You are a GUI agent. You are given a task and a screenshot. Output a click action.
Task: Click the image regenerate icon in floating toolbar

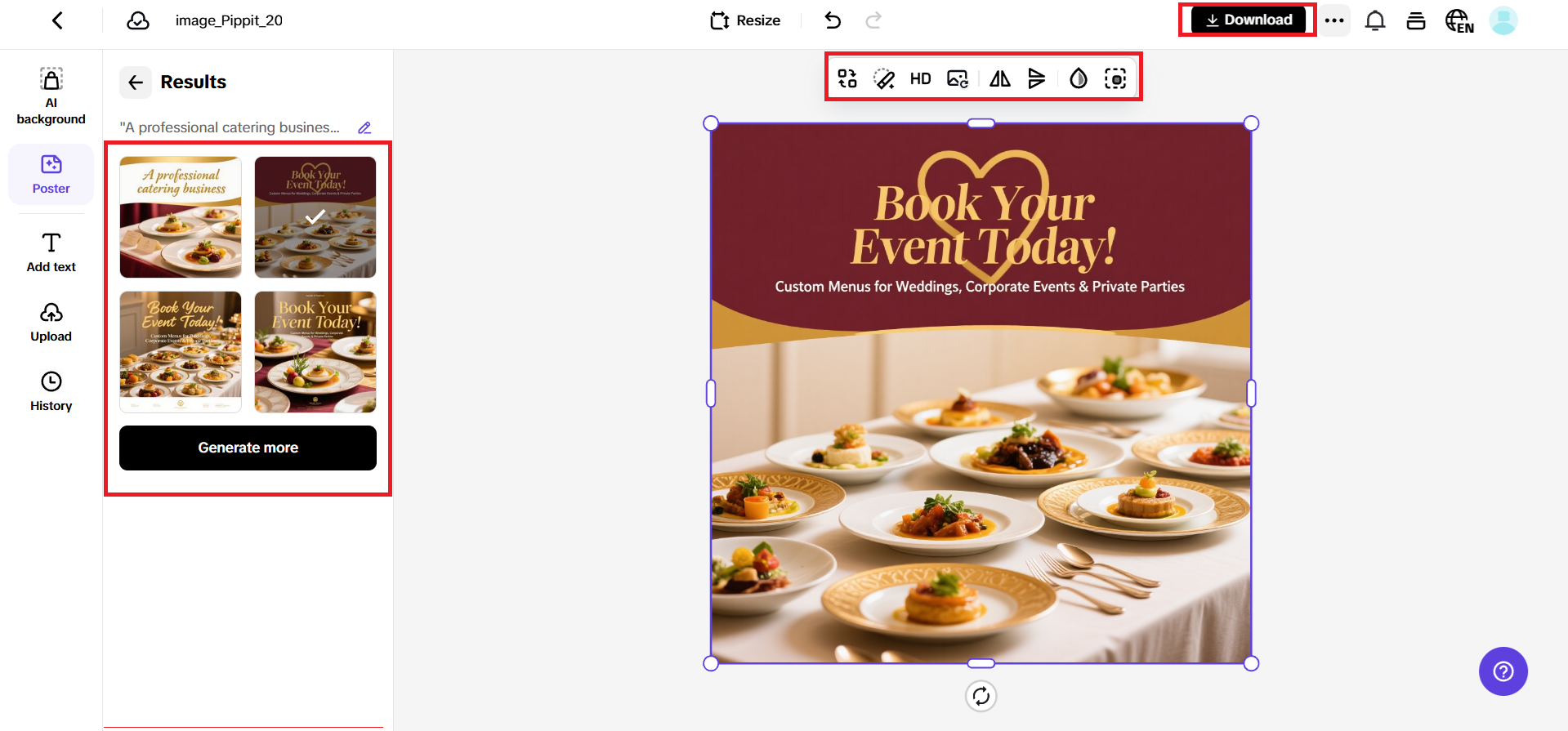(958, 78)
